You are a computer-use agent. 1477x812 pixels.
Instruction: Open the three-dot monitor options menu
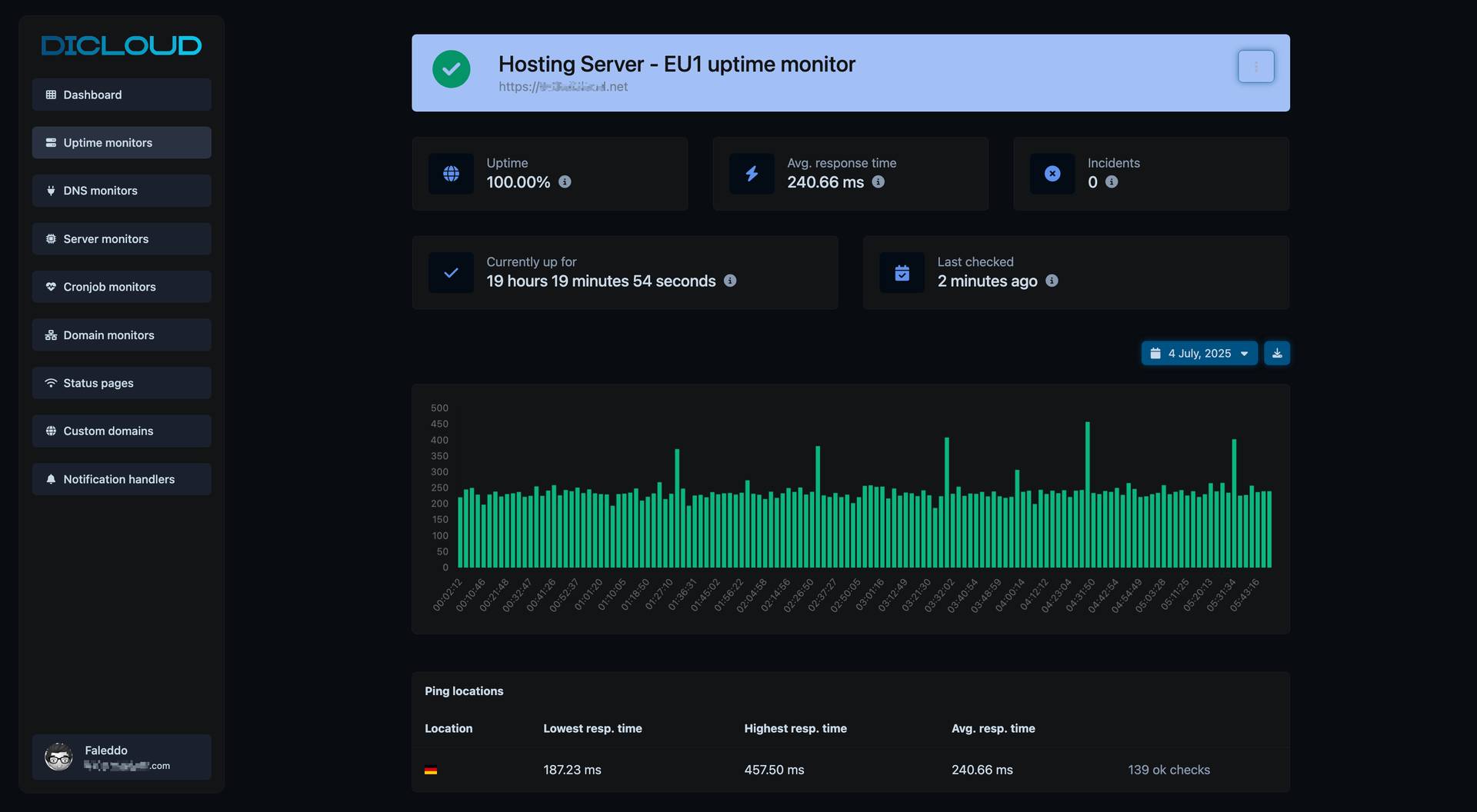(1255, 66)
